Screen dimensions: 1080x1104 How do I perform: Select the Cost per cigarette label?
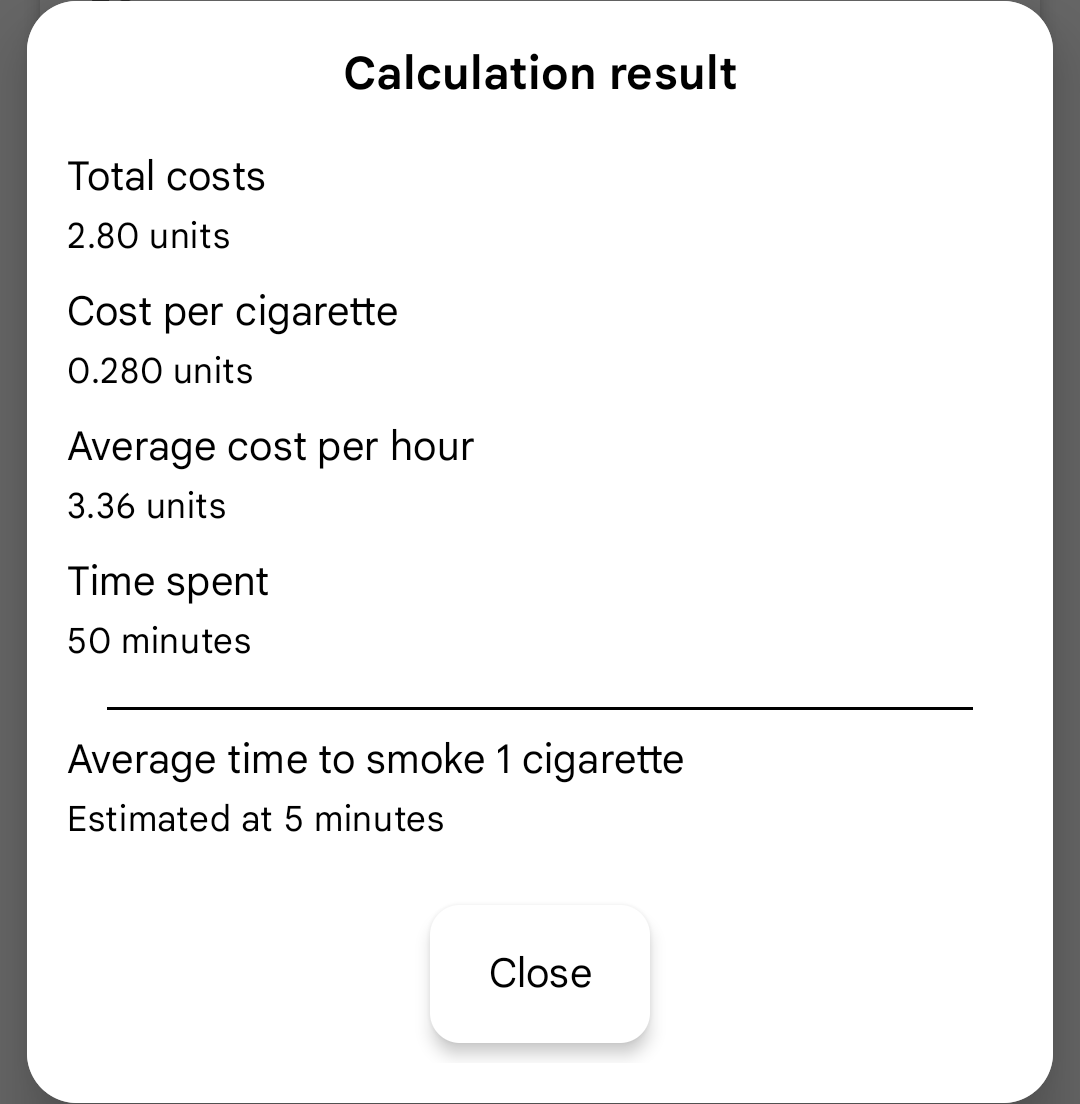click(x=232, y=312)
